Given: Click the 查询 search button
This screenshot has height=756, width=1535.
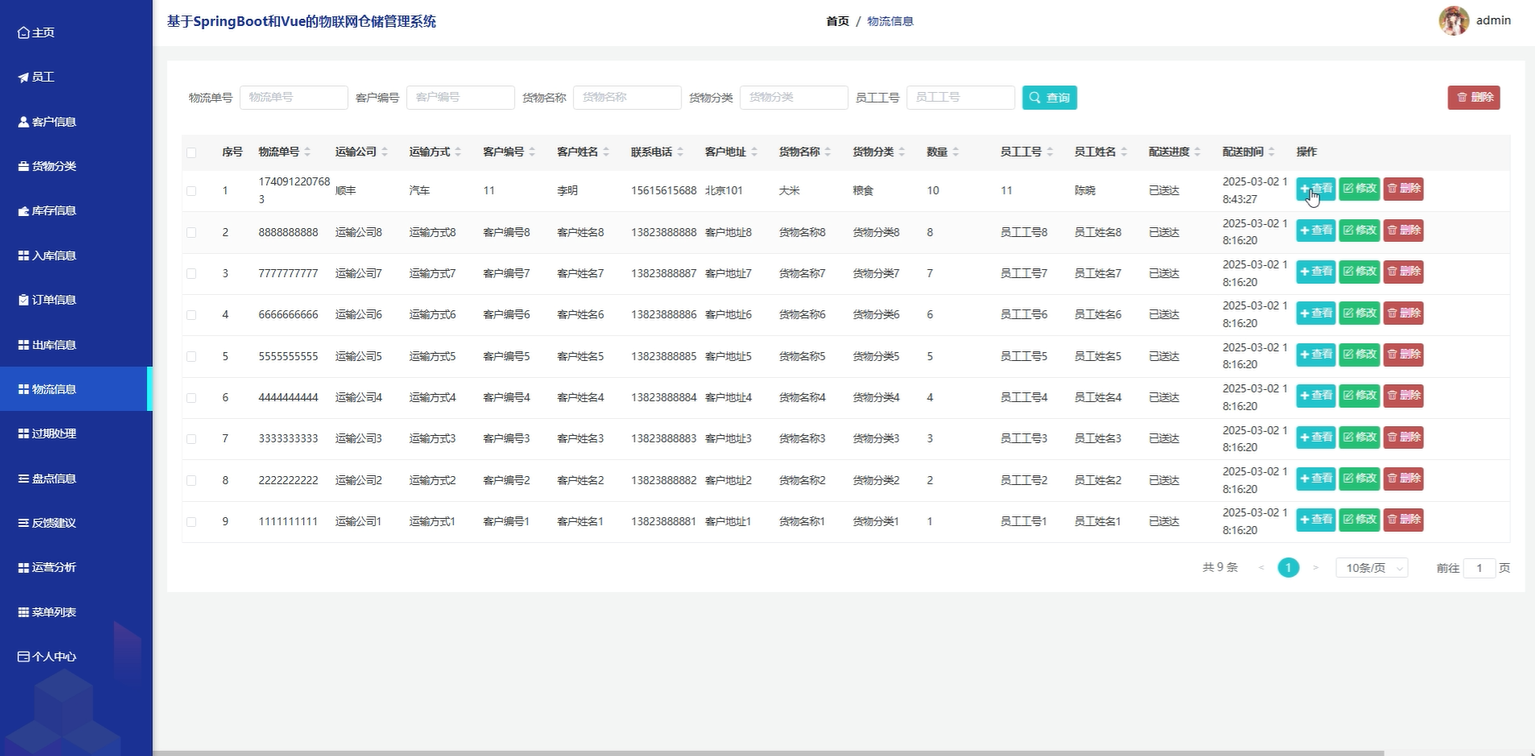Looking at the screenshot, I should (1049, 97).
